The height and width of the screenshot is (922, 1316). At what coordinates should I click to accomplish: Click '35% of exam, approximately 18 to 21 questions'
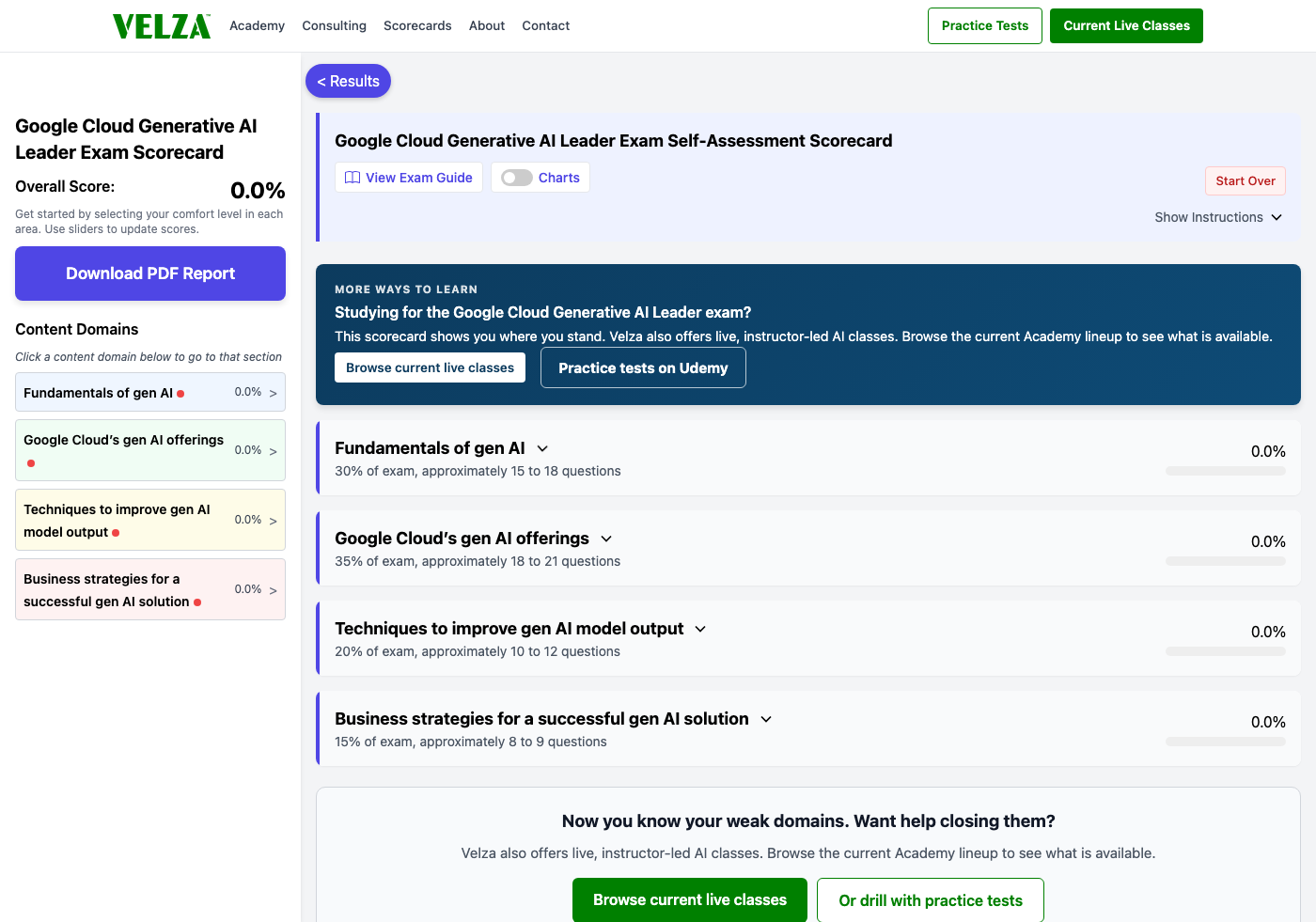(x=478, y=561)
